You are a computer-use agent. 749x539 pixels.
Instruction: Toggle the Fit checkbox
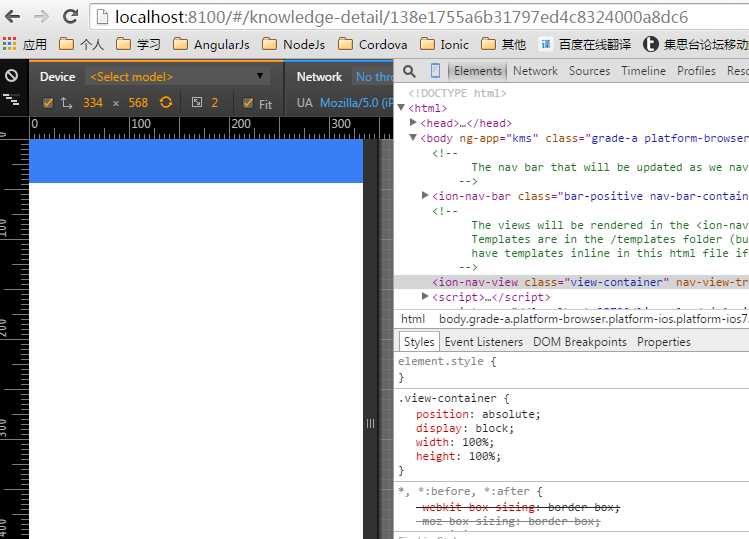[x=248, y=103]
